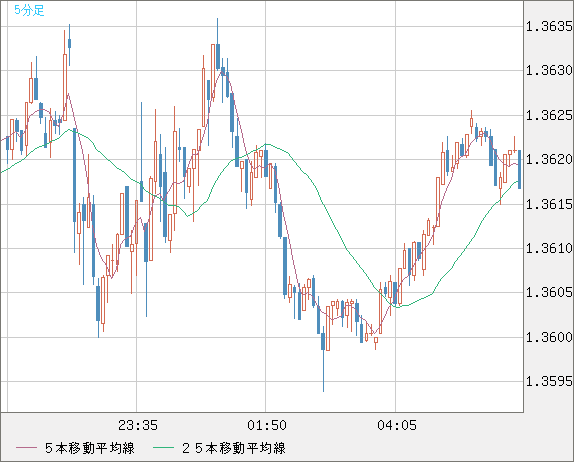Click the 1.3625 price axis label
This screenshot has width=574, height=462.
549,116
